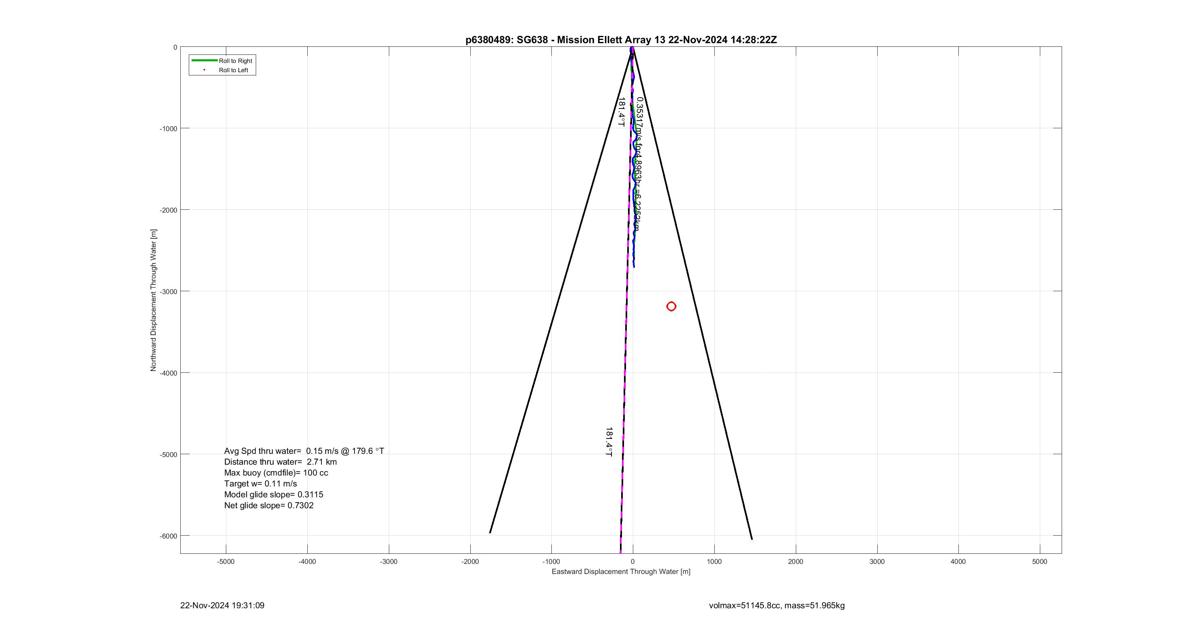
Task: Click the y-axis tick label -6000
Action: pos(168,536)
